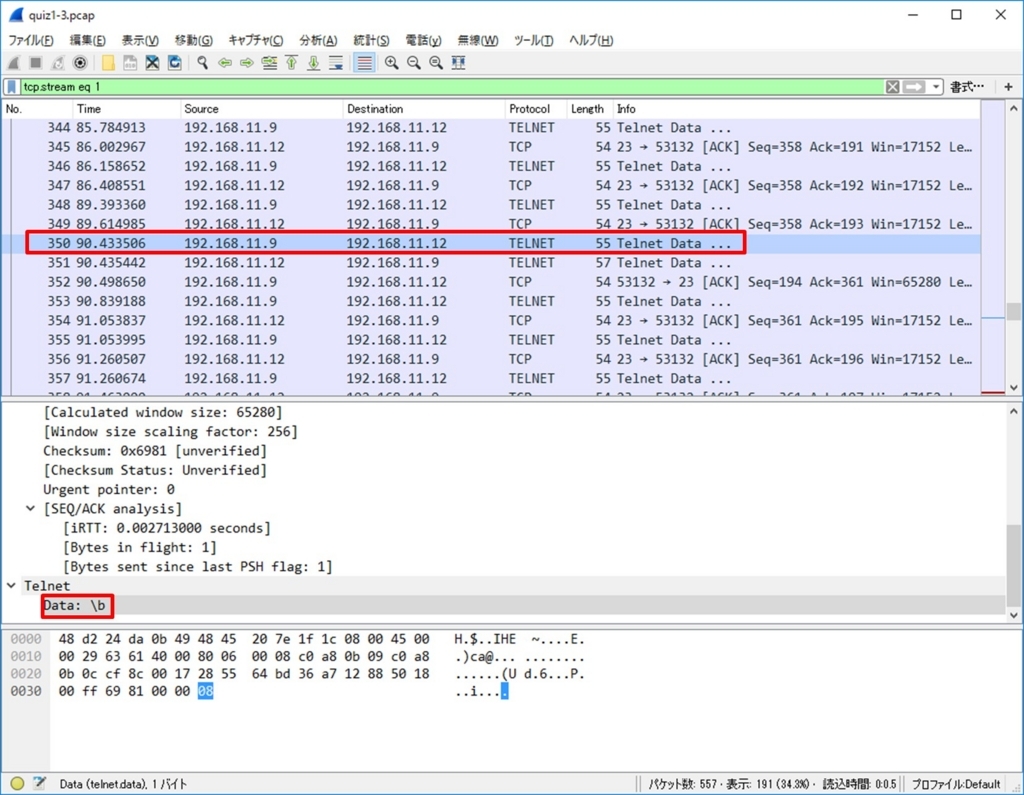Open a capture file with folder icon
The image size is (1024, 795).
pyautogui.click(x=108, y=63)
